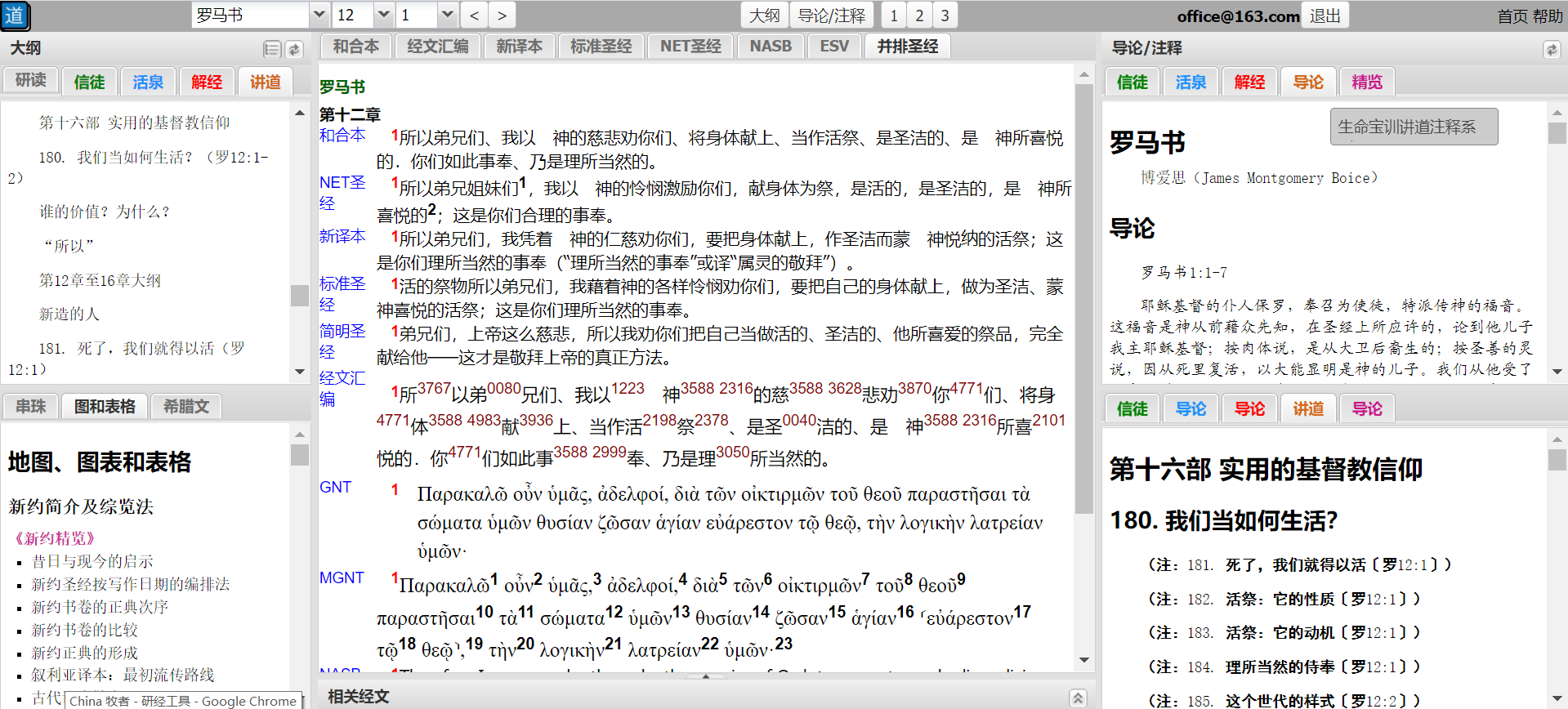Expand the 相关经文 panel with double-chevron icon
The height and width of the screenshot is (709, 1568).
coord(1078,698)
